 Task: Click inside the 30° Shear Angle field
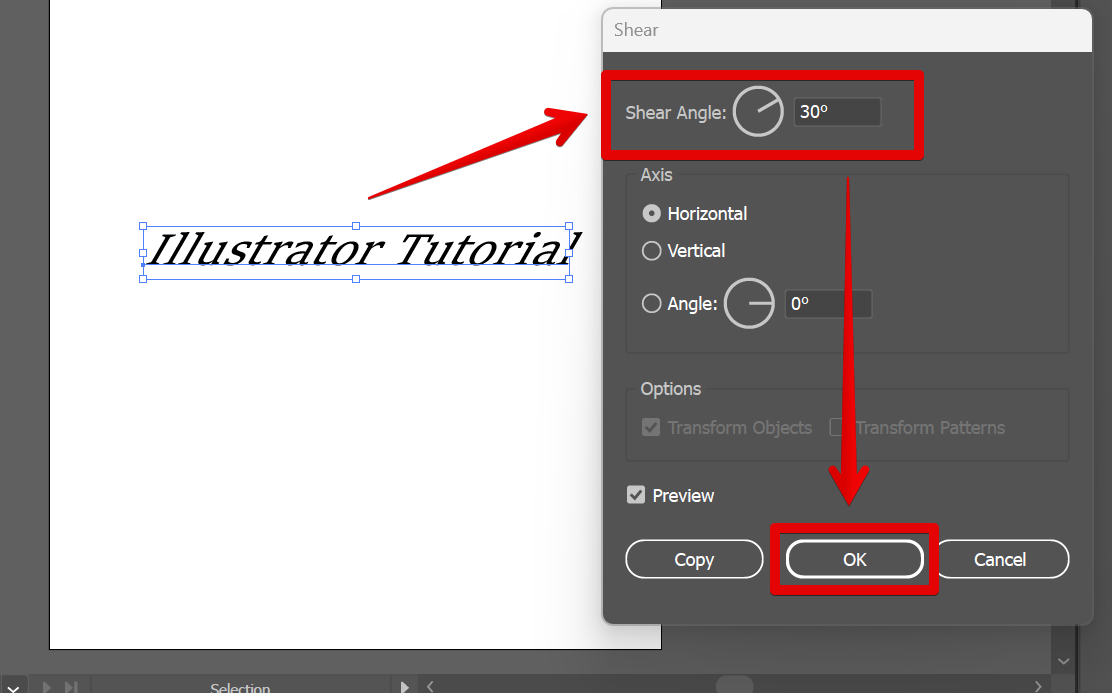click(836, 111)
